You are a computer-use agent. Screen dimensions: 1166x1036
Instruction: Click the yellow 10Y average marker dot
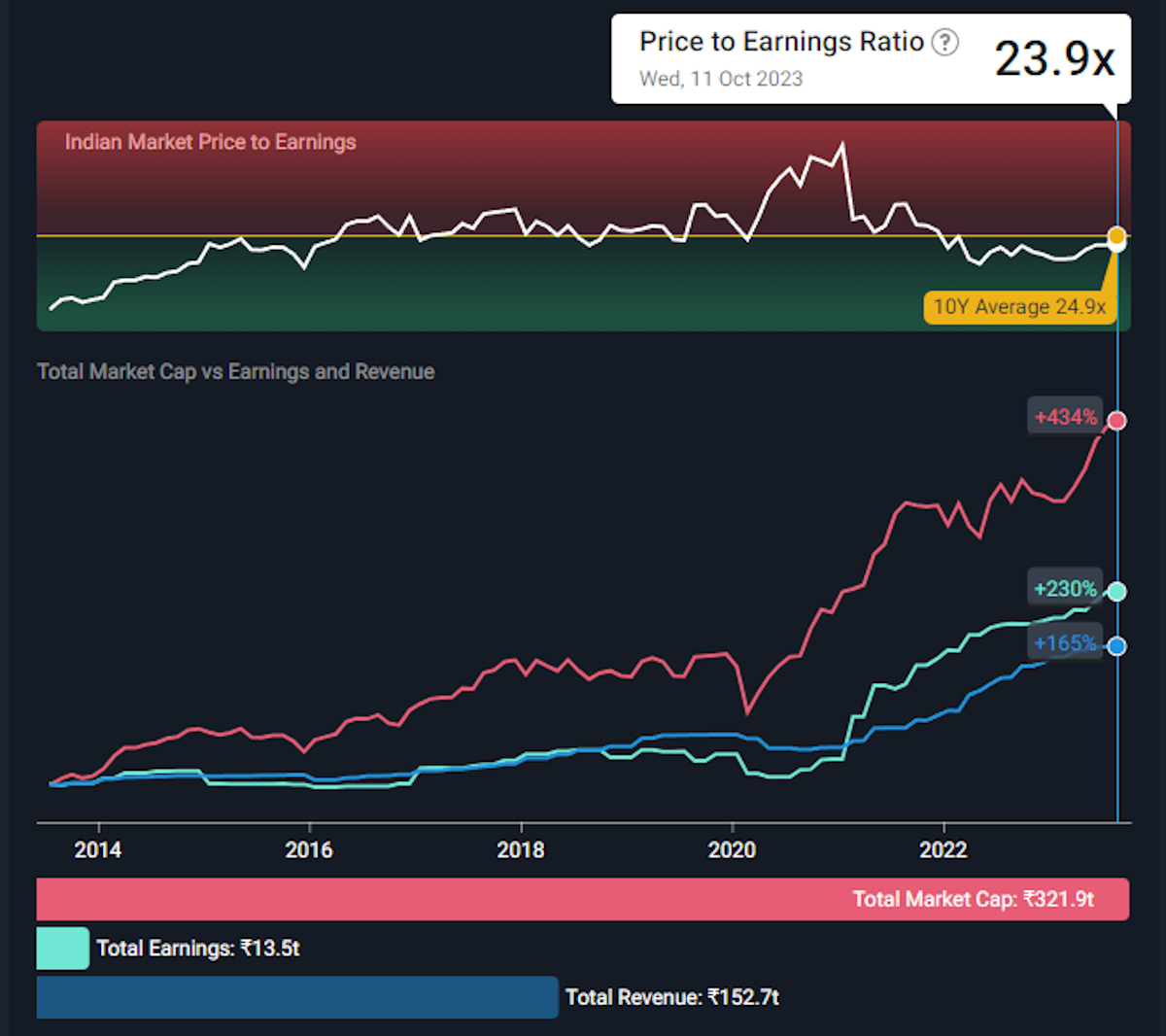pyautogui.click(x=1117, y=235)
